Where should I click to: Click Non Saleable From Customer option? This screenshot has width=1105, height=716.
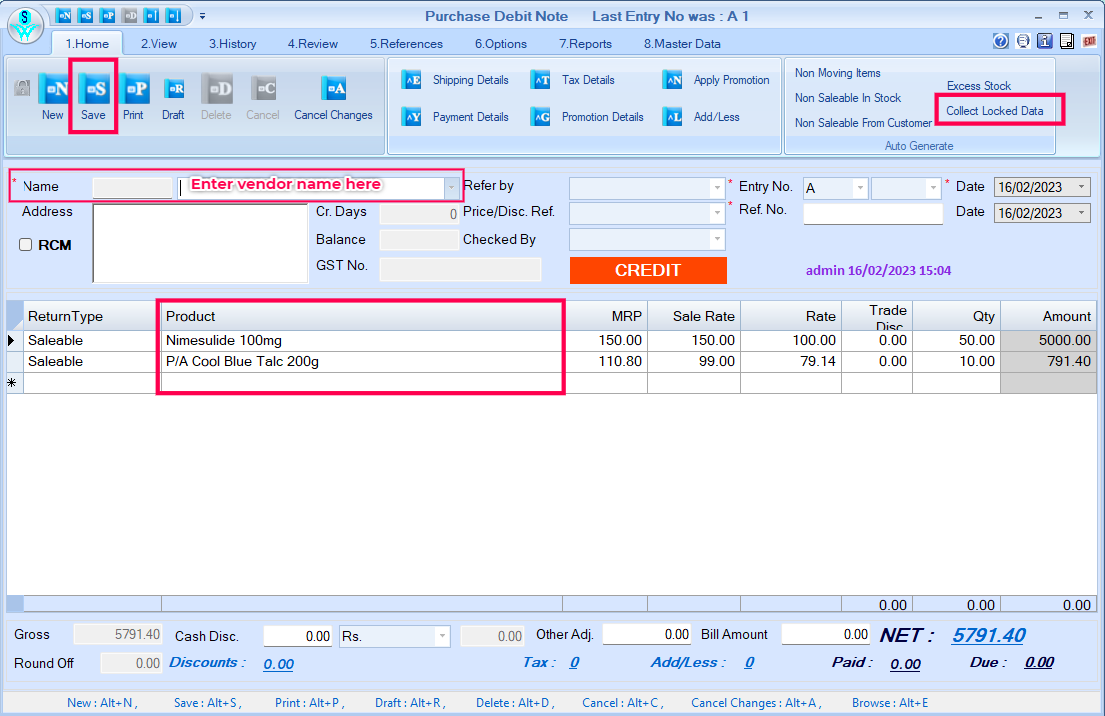click(863, 123)
